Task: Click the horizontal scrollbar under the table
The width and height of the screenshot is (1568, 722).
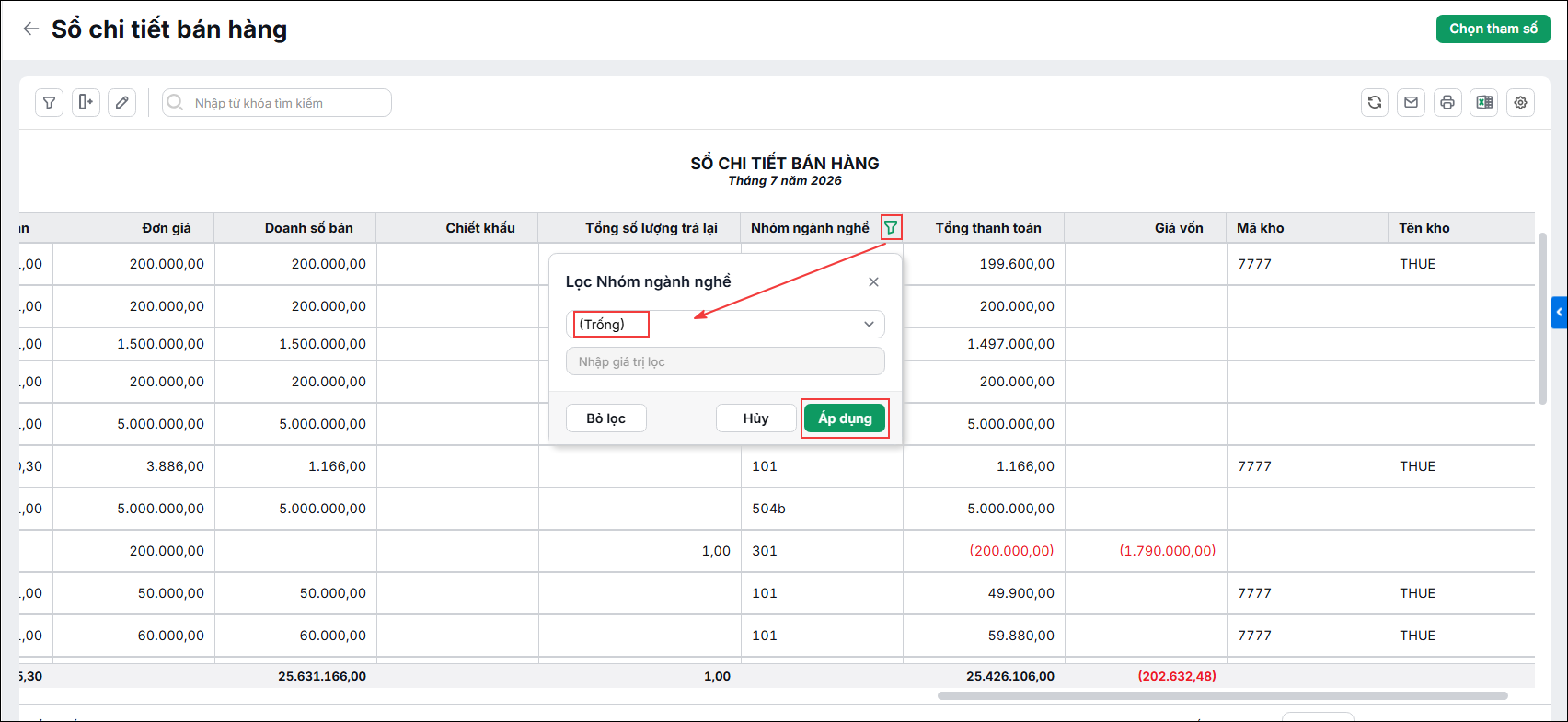Action: pos(1222,695)
